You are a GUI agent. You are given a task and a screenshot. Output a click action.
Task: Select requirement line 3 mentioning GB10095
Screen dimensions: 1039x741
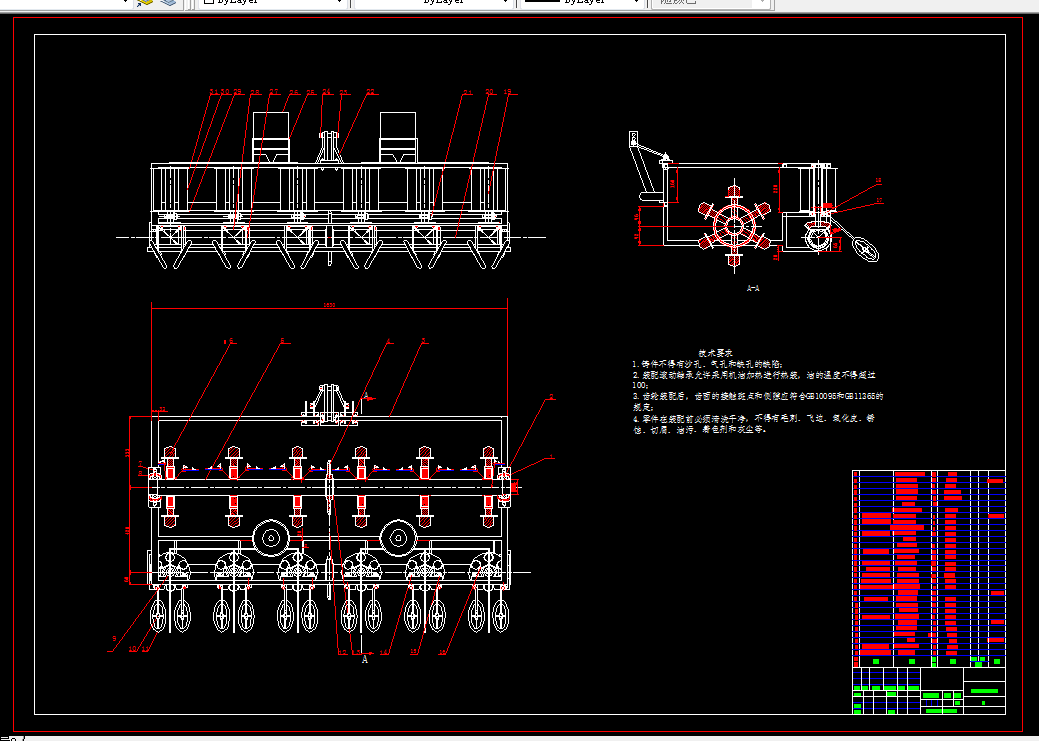[x=757, y=401]
